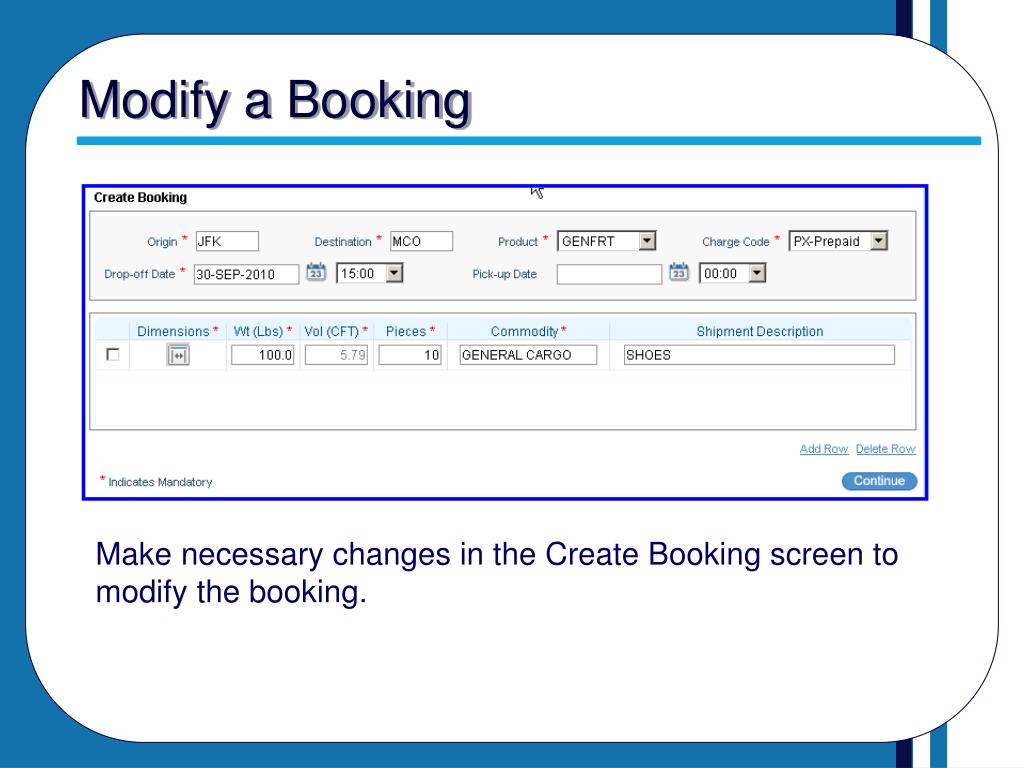Click the Charge Code label
The image size is (1024, 768).
(x=736, y=242)
